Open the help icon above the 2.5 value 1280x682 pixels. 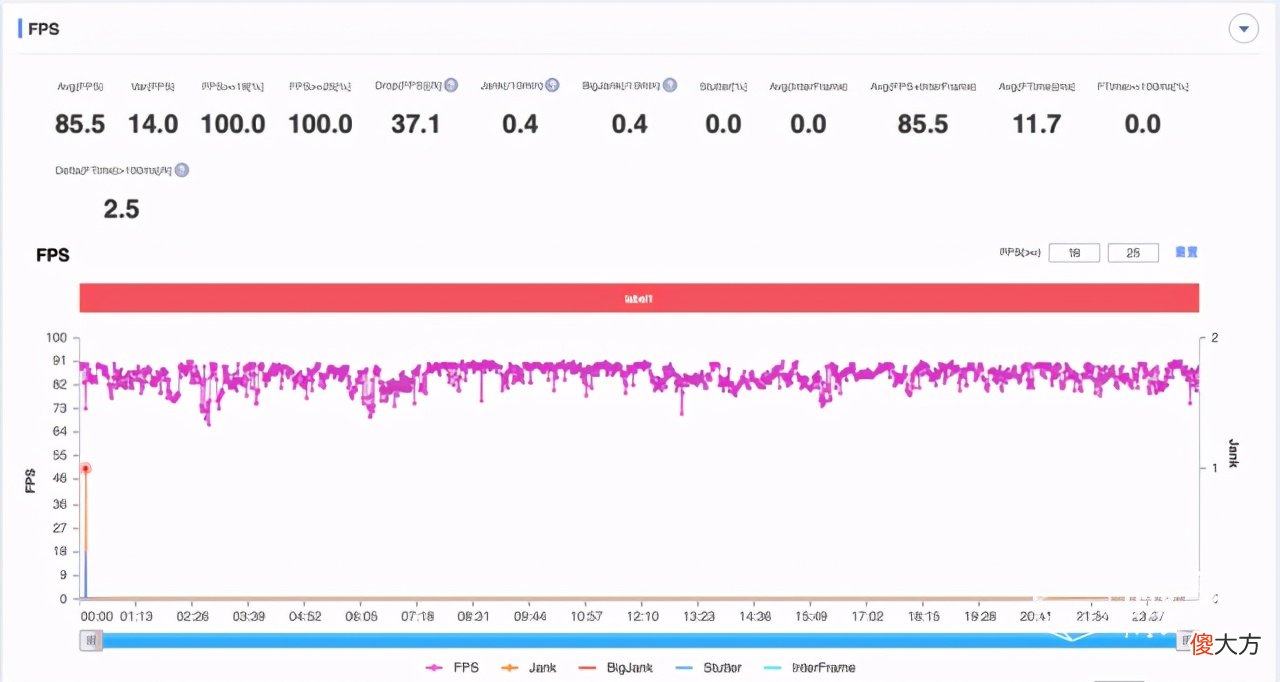(182, 170)
